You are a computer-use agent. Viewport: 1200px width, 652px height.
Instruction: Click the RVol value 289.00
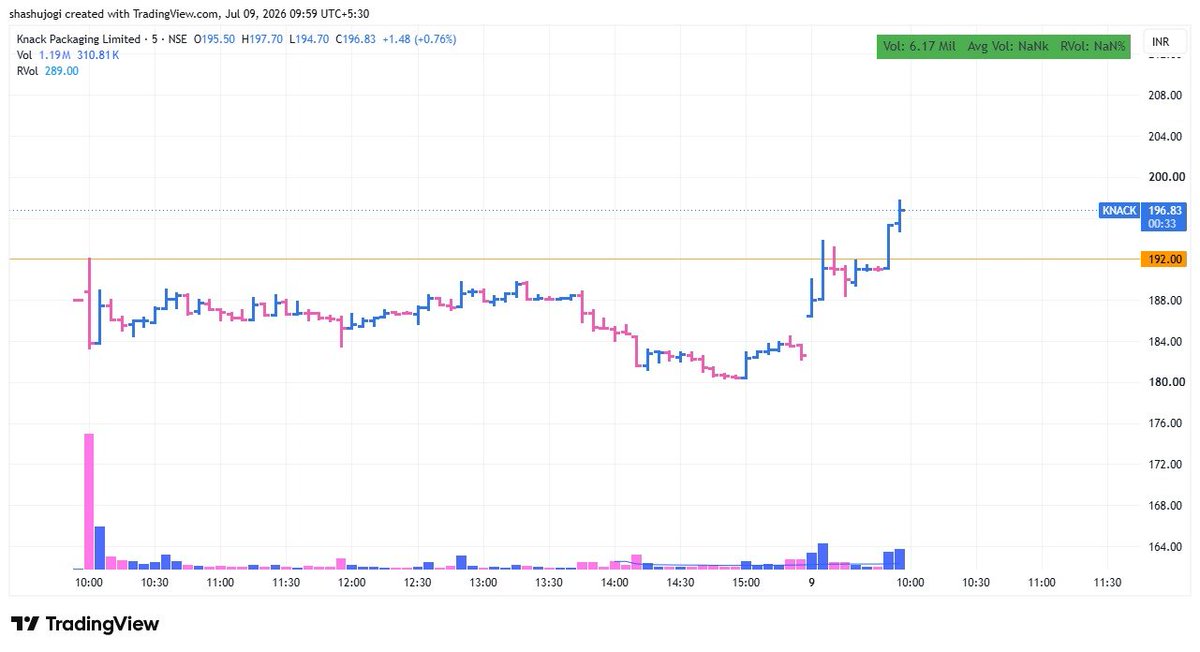(62, 70)
